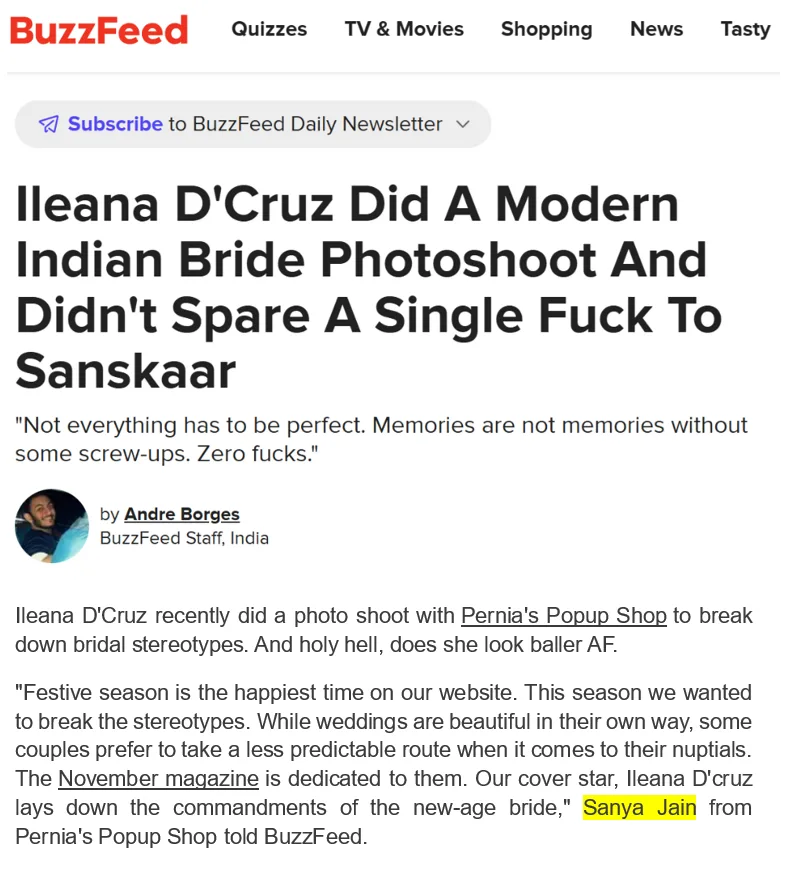Select the BuzzFeed Staff, India byline
790x875 pixels.
(x=186, y=538)
